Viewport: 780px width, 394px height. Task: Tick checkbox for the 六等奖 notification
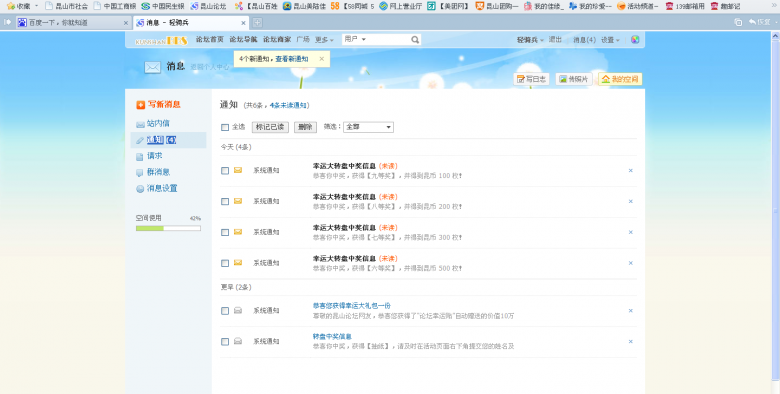(225, 263)
